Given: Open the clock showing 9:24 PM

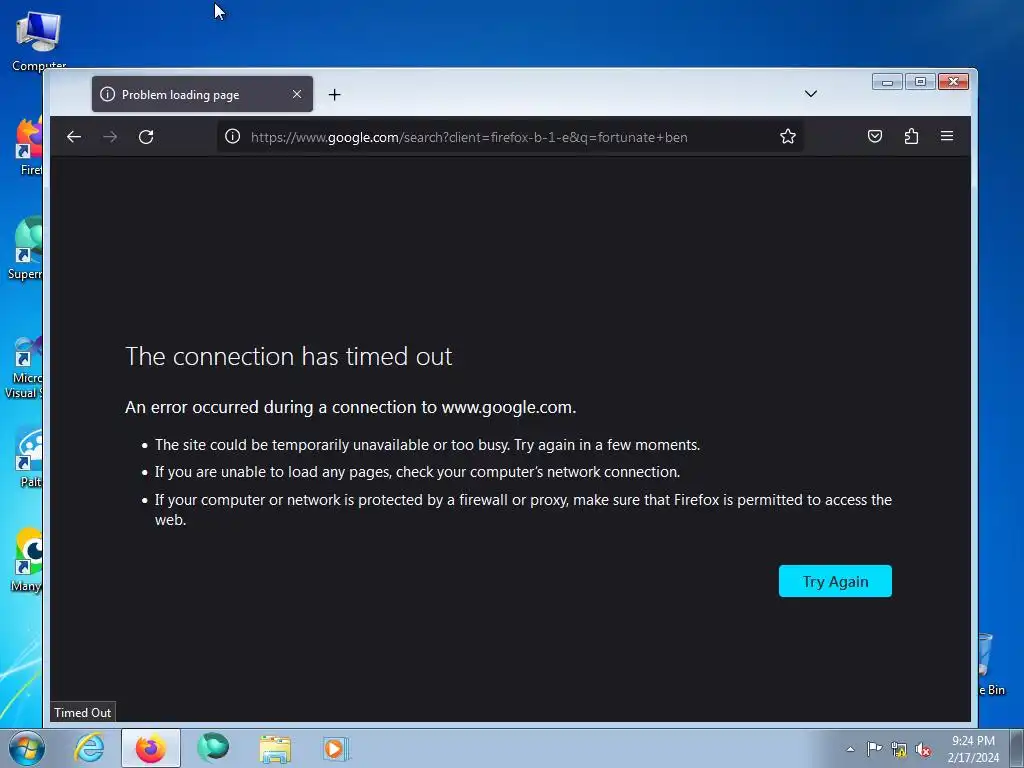Looking at the screenshot, I should [973, 749].
